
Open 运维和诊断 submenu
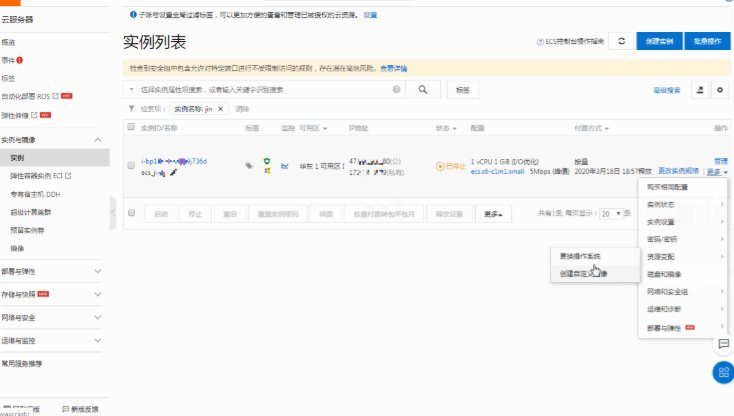(x=682, y=309)
